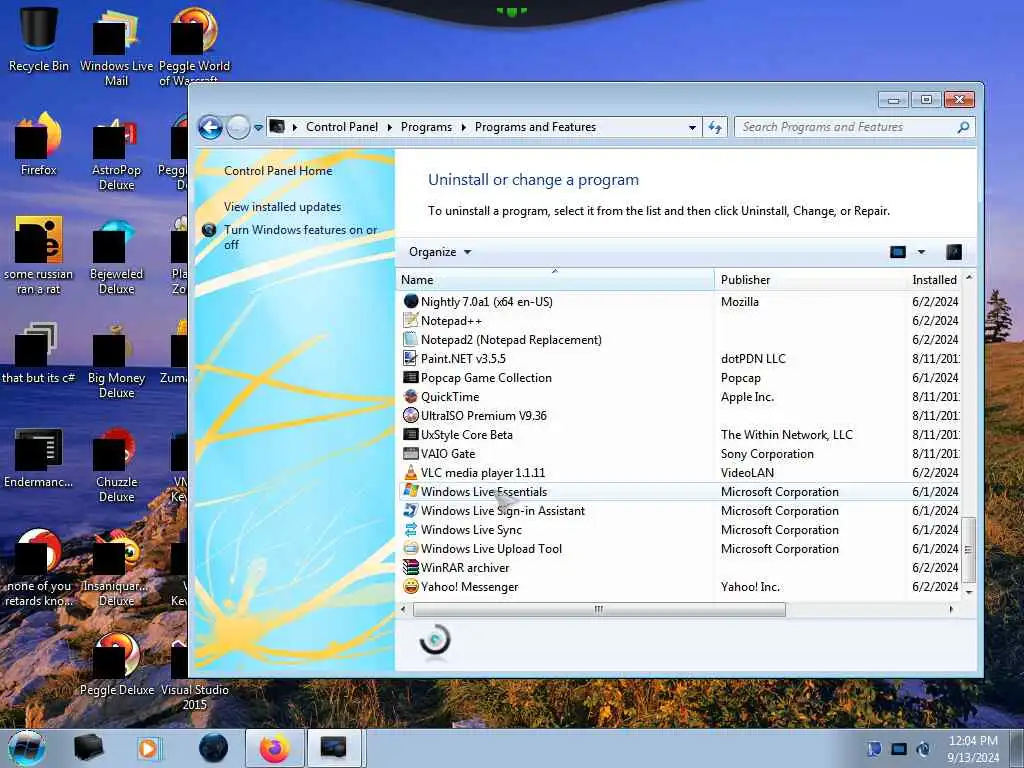Open Nightly browser from taskbar
Viewport: 1024px width, 768px height.
tap(213, 748)
